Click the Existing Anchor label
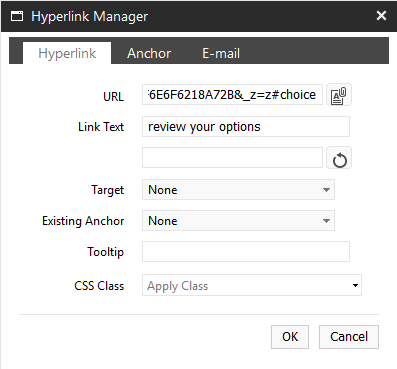This screenshot has height=369, width=397. pos(83,221)
